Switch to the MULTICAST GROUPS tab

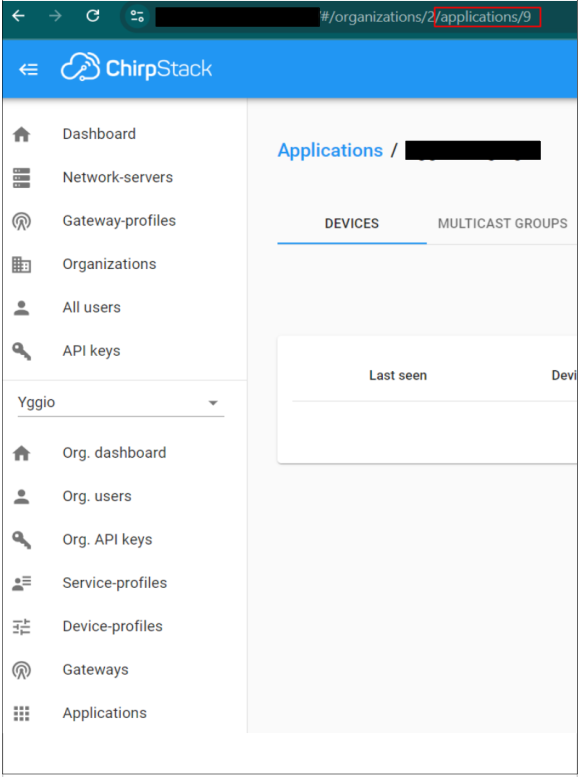[502, 223]
